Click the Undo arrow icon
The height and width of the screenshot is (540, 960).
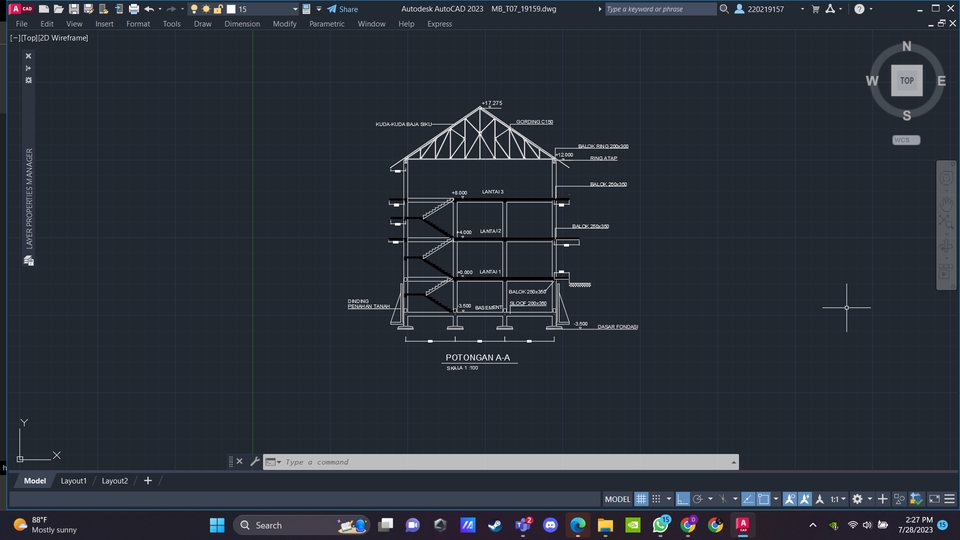click(x=149, y=9)
